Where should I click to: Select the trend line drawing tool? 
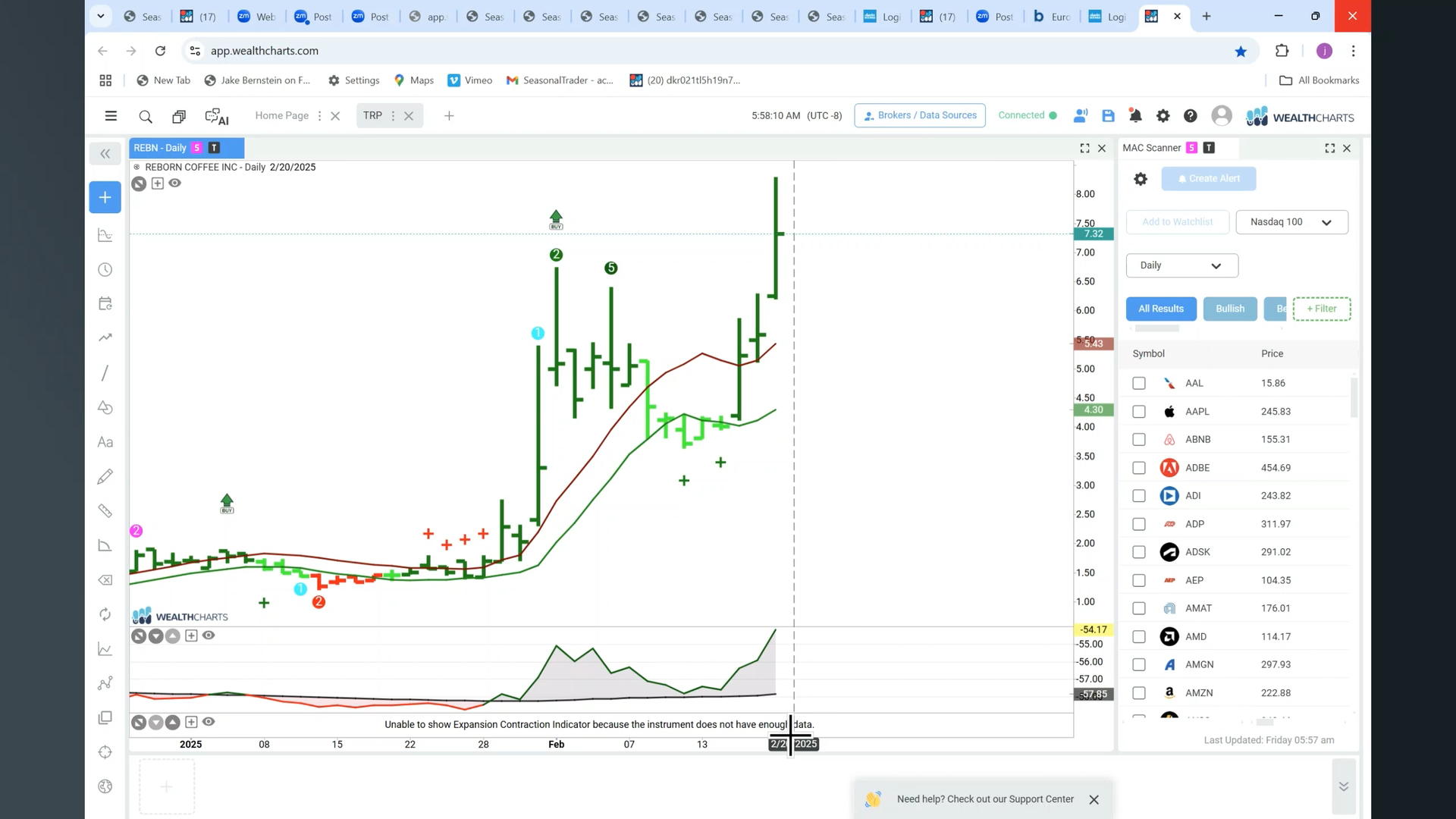pyautogui.click(x=105, y=372)
